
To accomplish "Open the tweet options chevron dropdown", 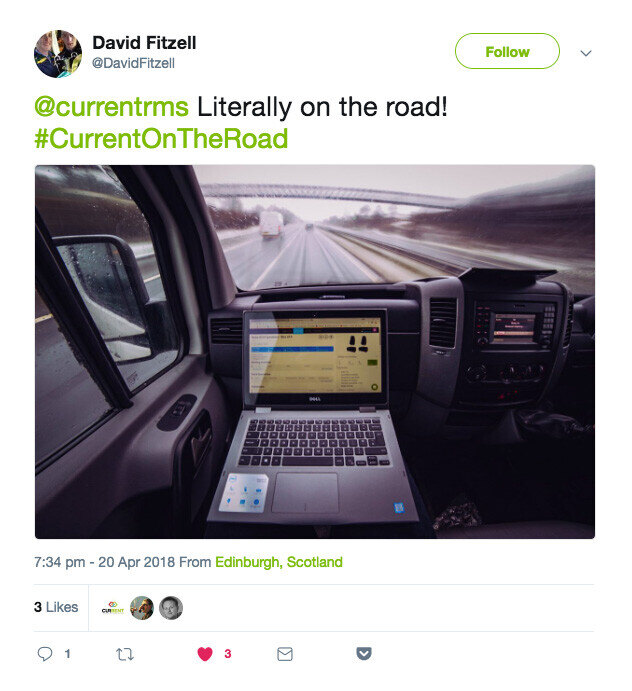I will 586,53.
